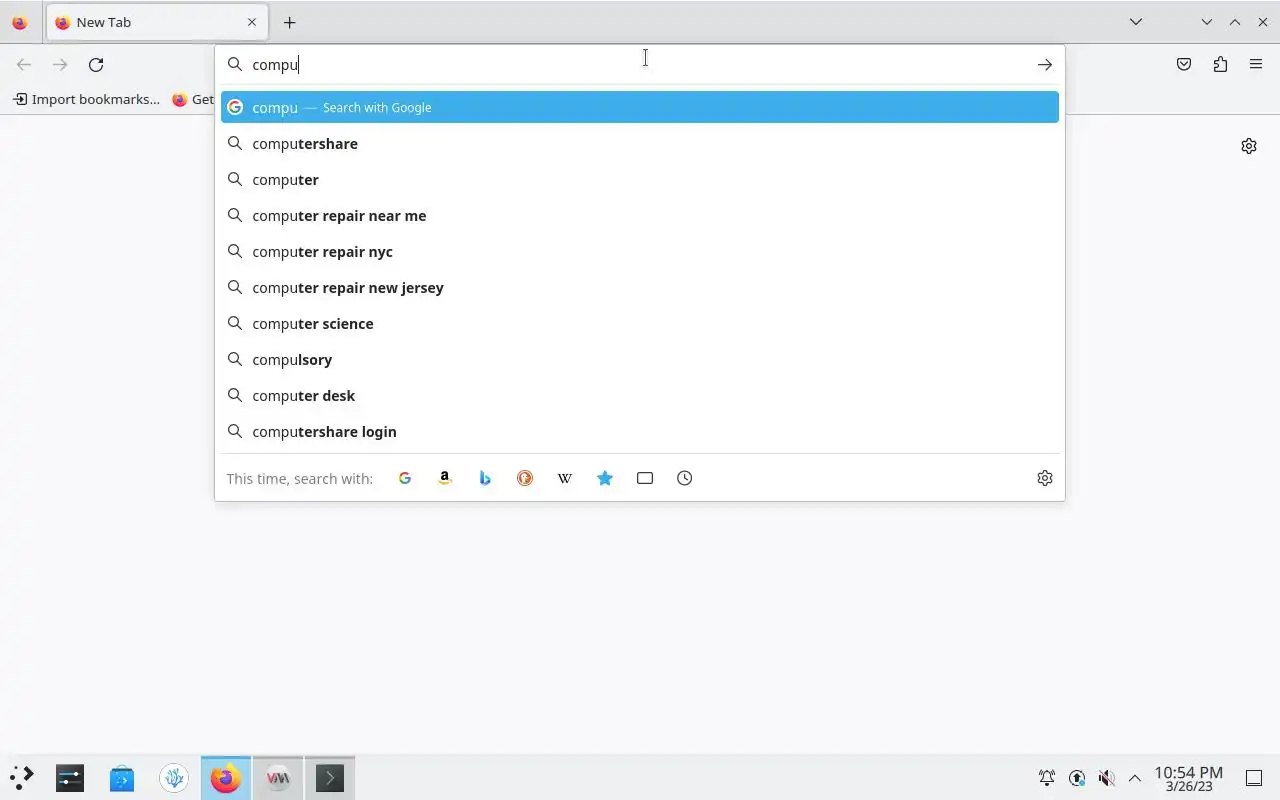Select 'computer repair new jersey' suggestion
1280x800 pixels.
pyautogui.click(x=640, y=288)
